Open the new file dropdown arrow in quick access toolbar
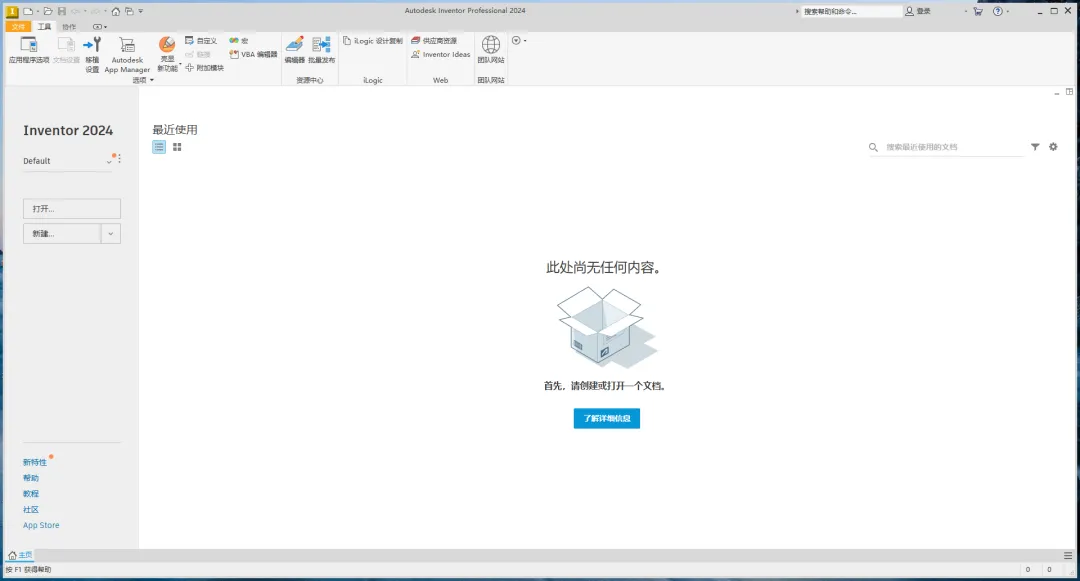 pyautogui.click(x=37, y=11)
